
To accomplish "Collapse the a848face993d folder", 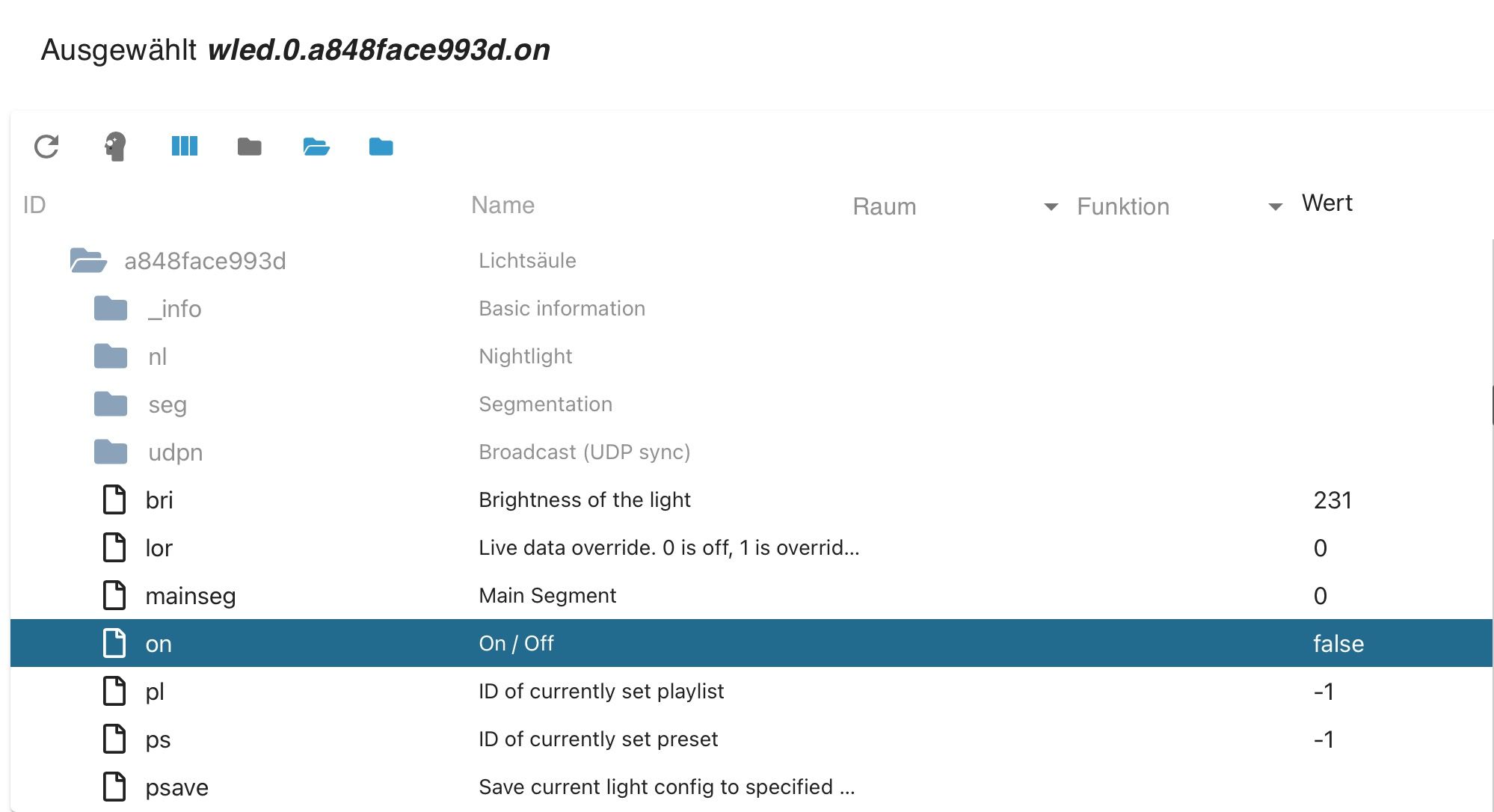I will pos(88,261).
